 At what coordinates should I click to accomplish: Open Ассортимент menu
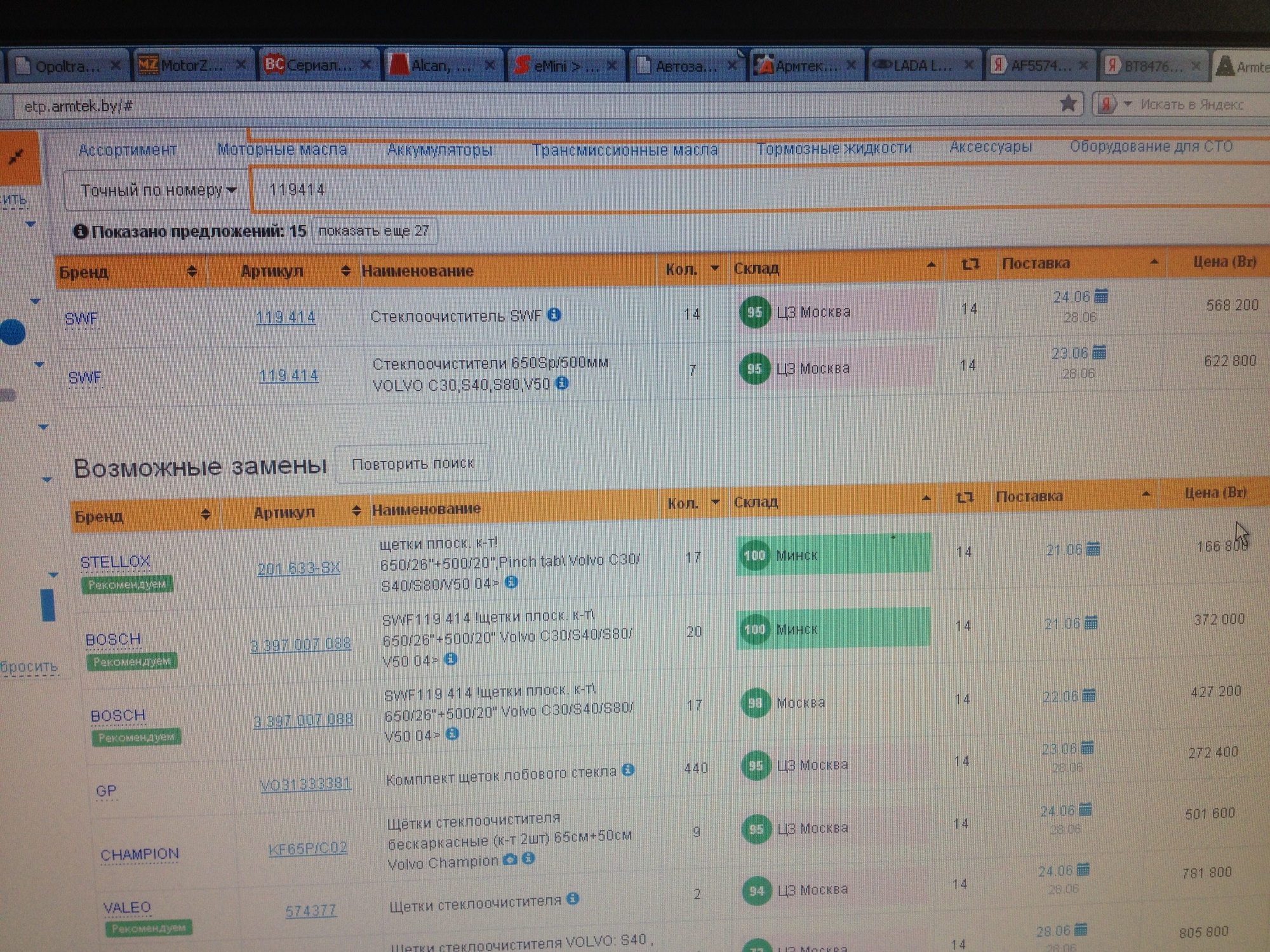pyautogui.click(x=128, y=150)
